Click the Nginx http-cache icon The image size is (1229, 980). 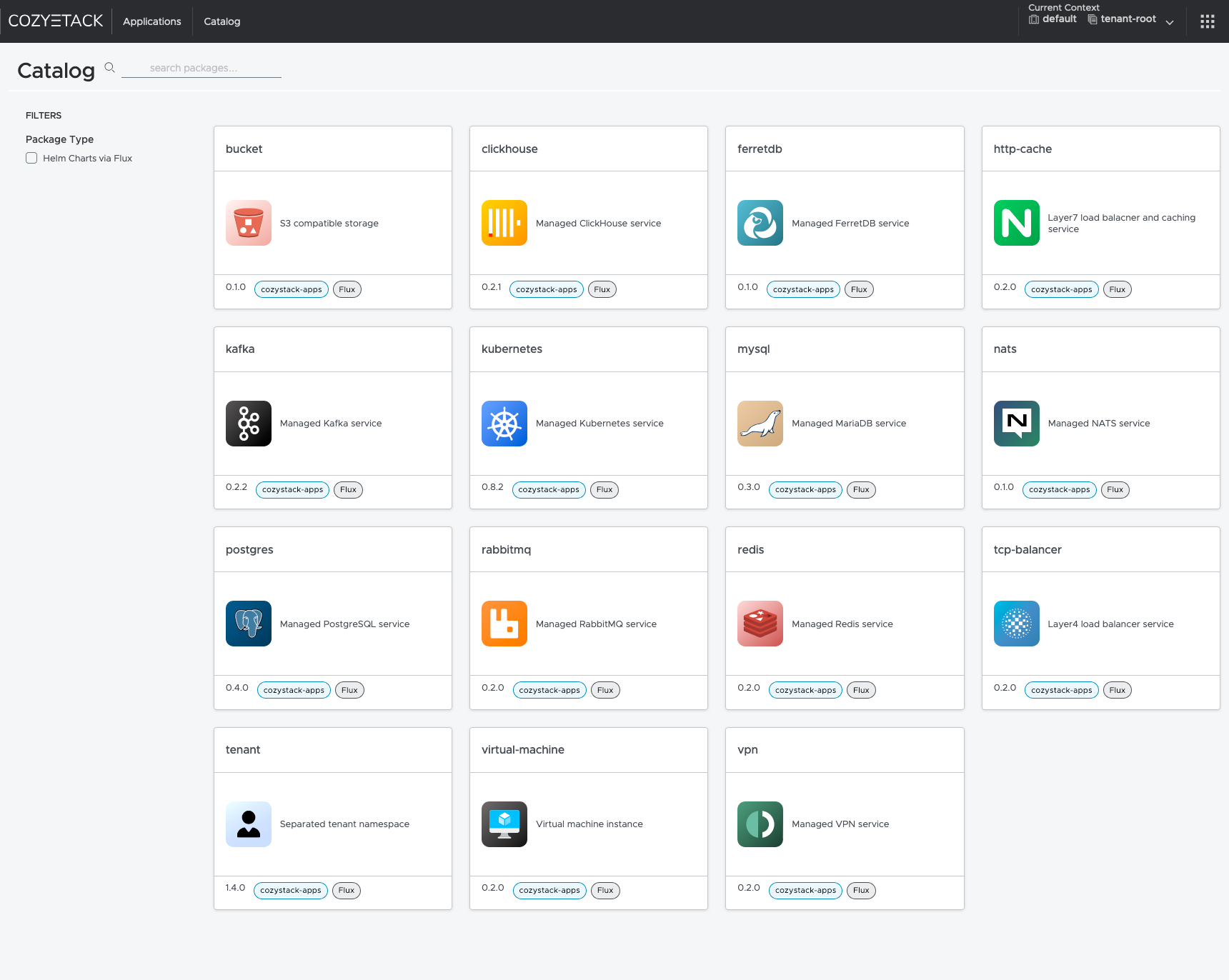tap(1015, 223)
